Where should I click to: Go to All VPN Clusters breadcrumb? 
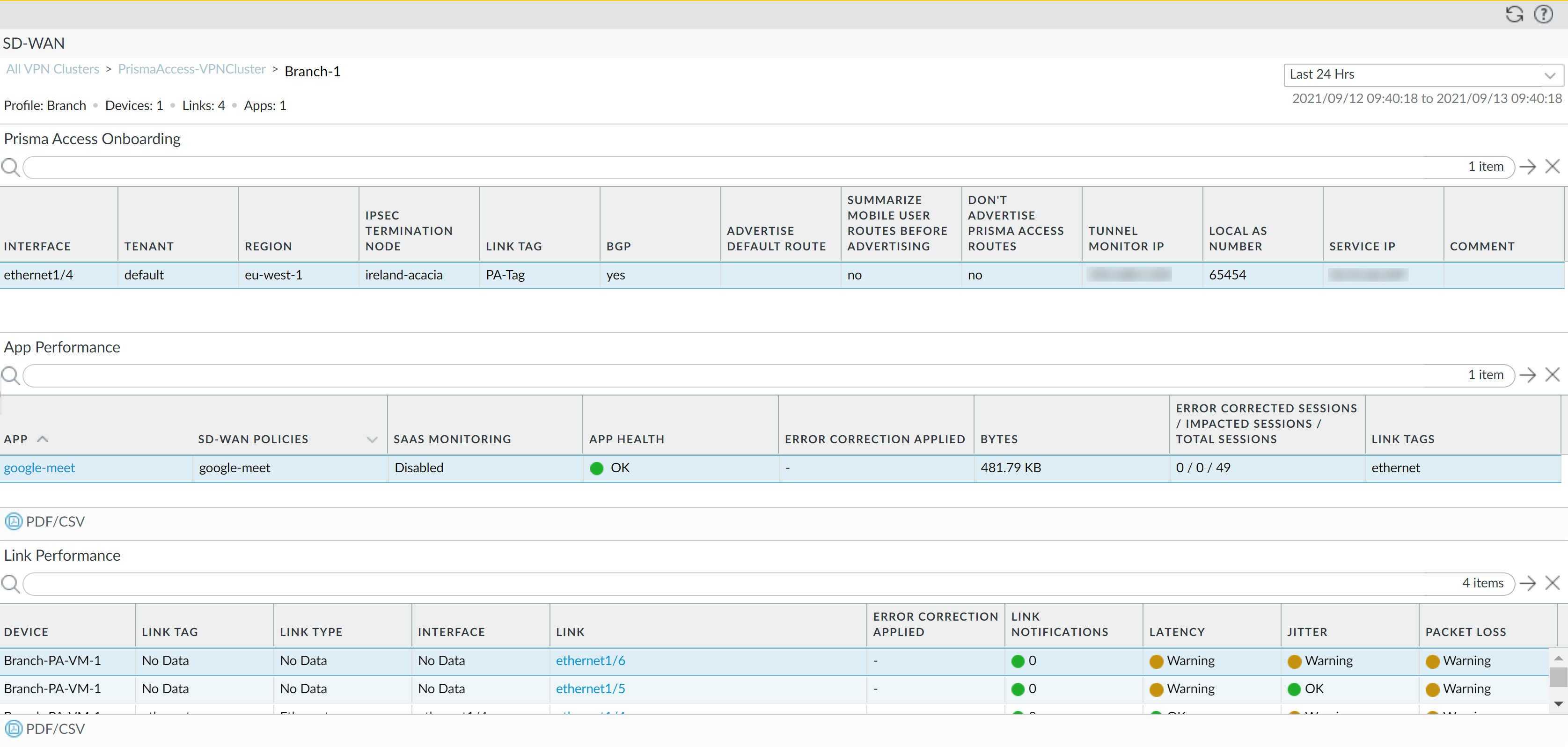pyautogui.click(x=52, y=69)
